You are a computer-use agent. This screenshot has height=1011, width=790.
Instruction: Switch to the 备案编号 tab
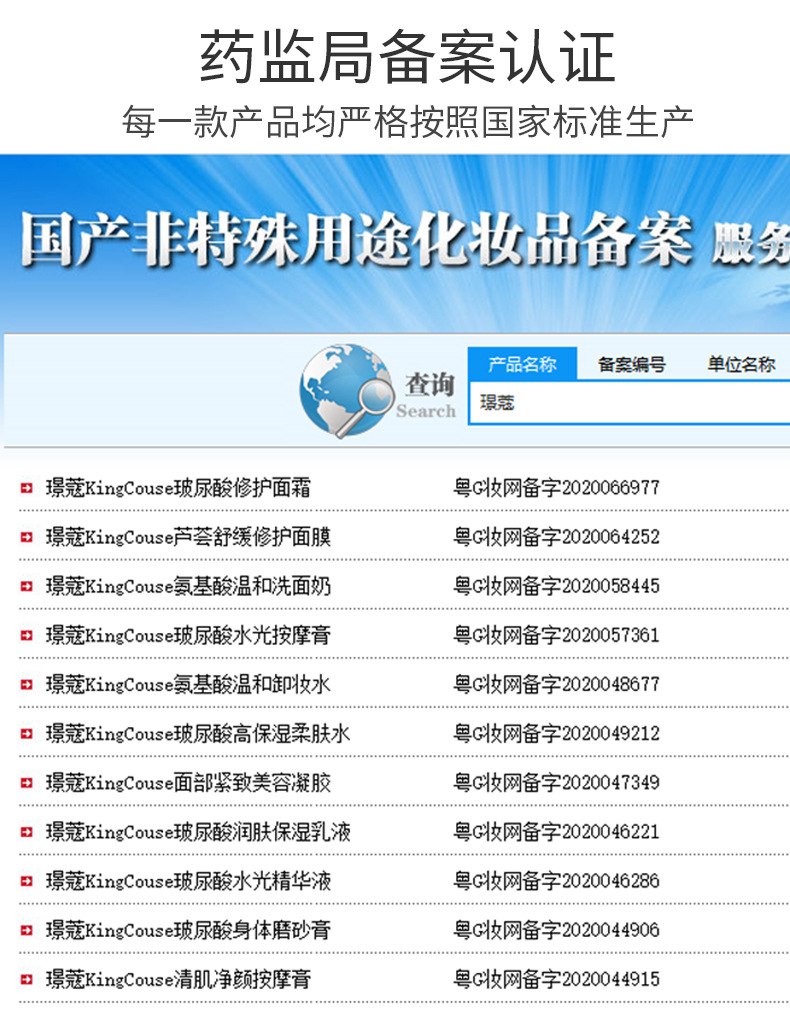(x=631, y=365)
